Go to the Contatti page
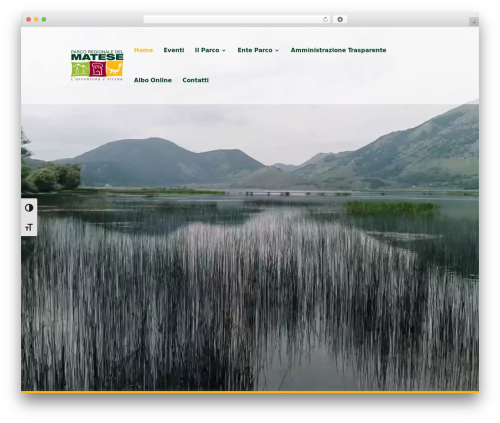This screenshot has width=500, height=423. pyautogui.click(x=195, y=80)
